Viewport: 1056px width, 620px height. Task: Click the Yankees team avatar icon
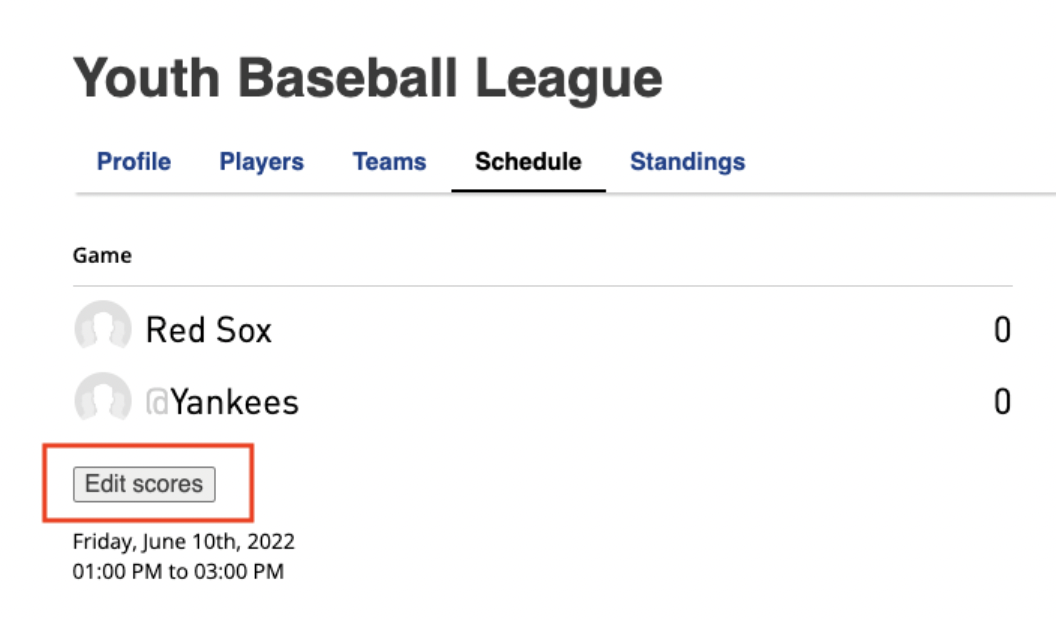click(x=102, y=400)
